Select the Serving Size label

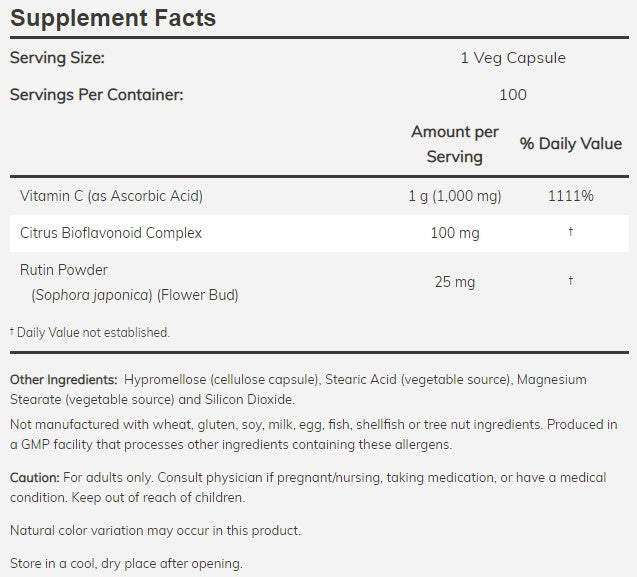click(x=57, y=58)
